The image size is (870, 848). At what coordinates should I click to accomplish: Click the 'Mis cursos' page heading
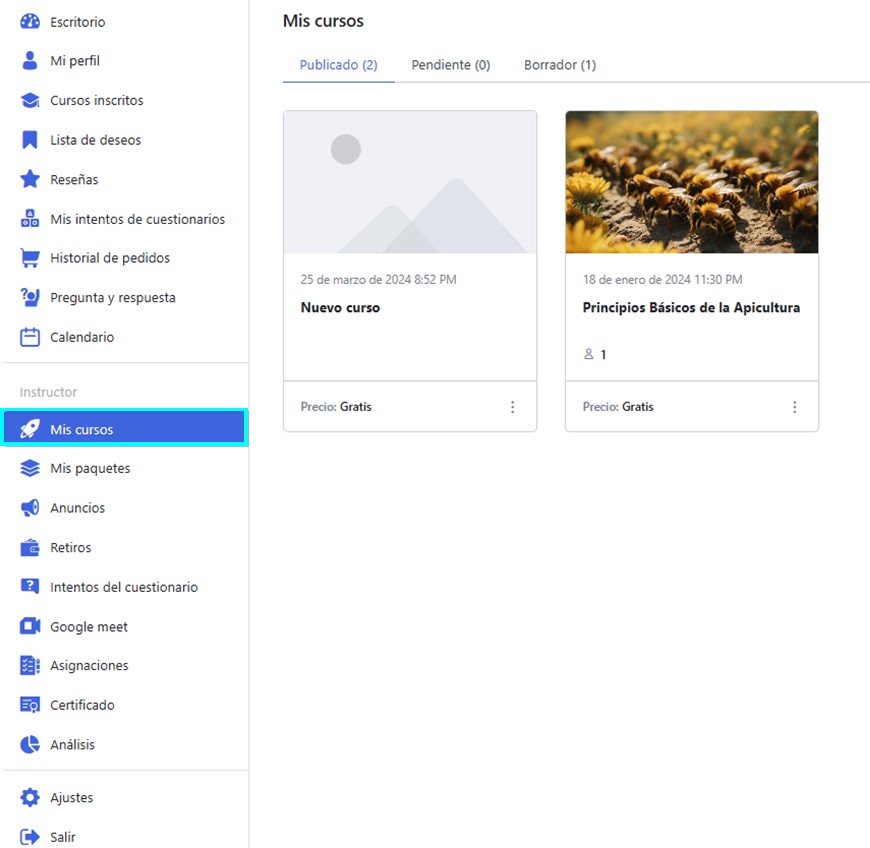pyautogui.click(x=323, y=21)
